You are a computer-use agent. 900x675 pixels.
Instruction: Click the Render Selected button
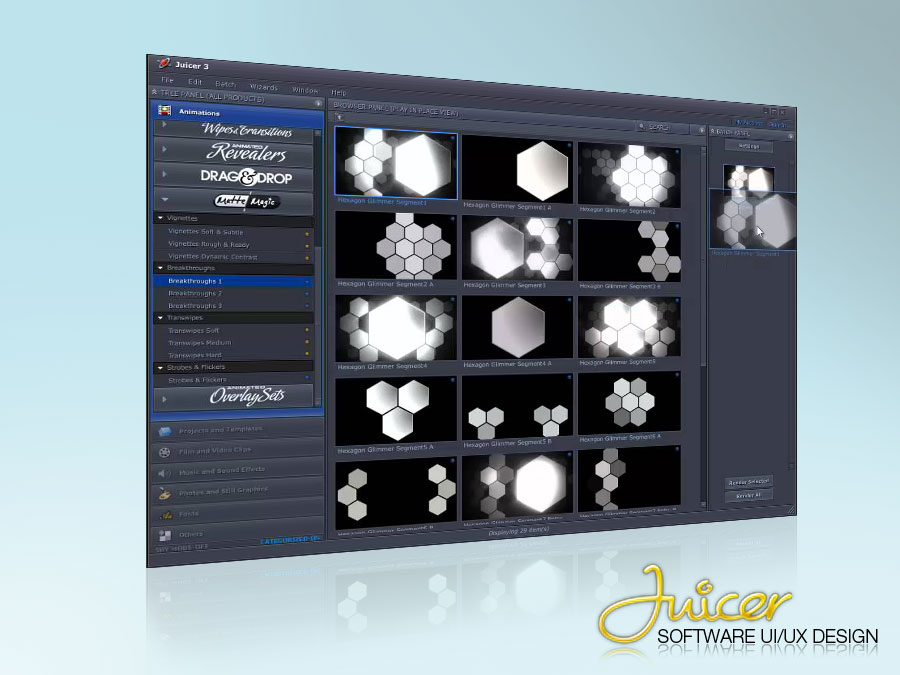[749, 482]
